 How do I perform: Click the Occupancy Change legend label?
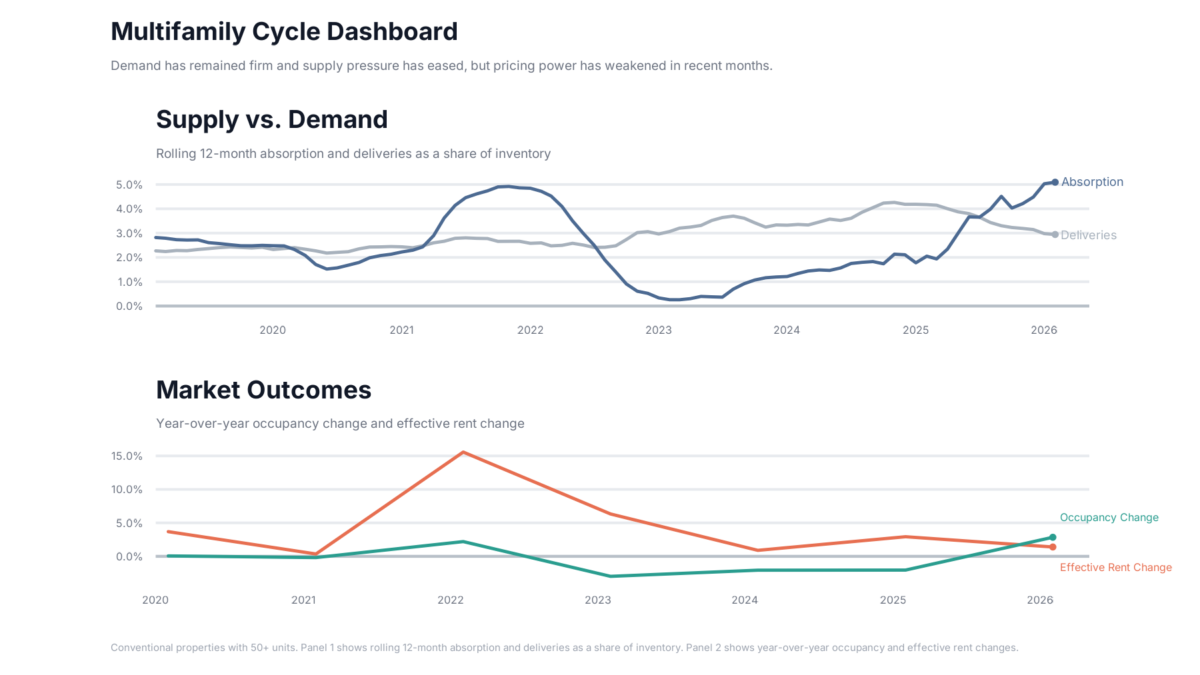pyautogui.click(x=1109, y=518)
